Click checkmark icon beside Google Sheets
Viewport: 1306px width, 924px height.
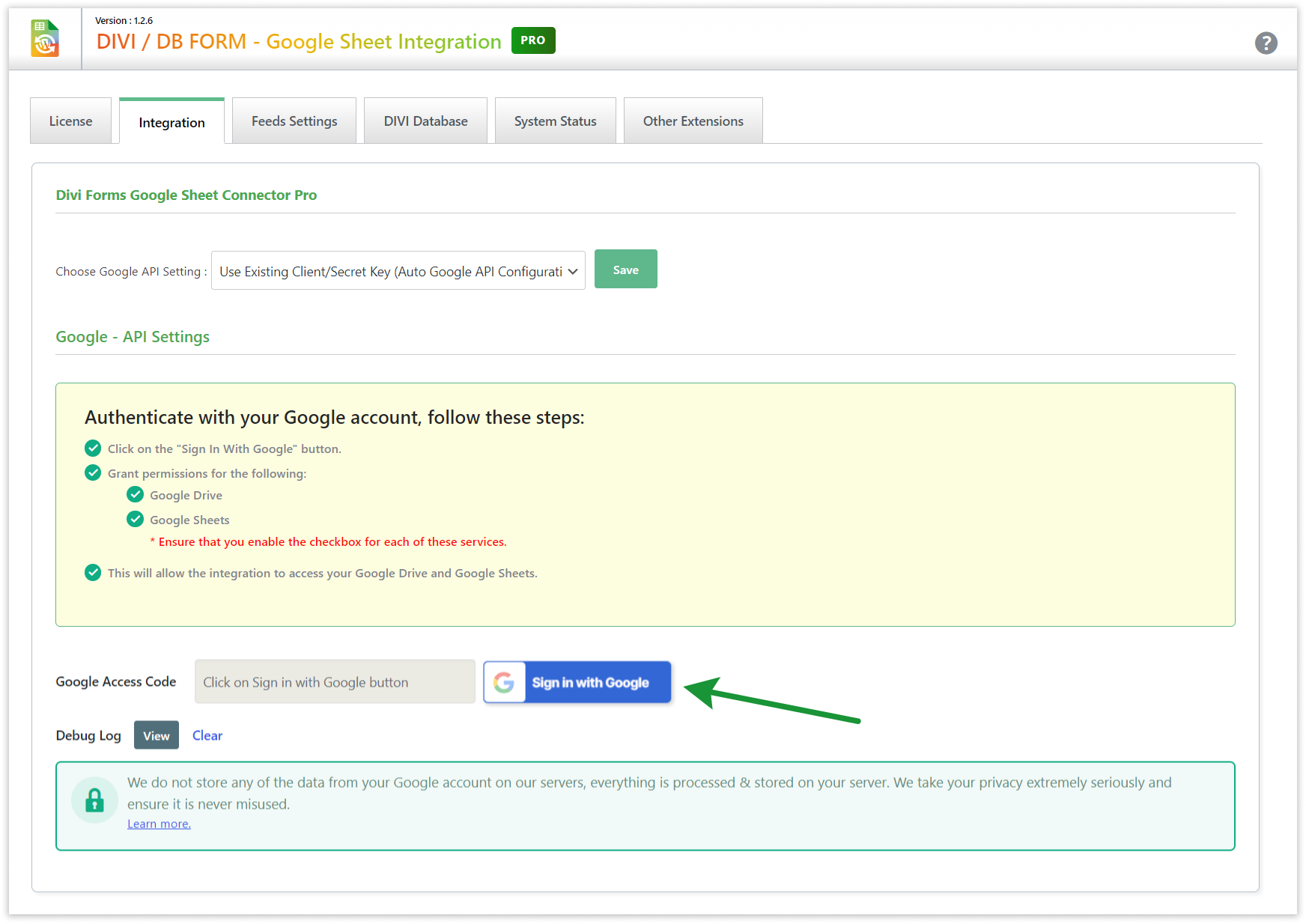[136, 520]
